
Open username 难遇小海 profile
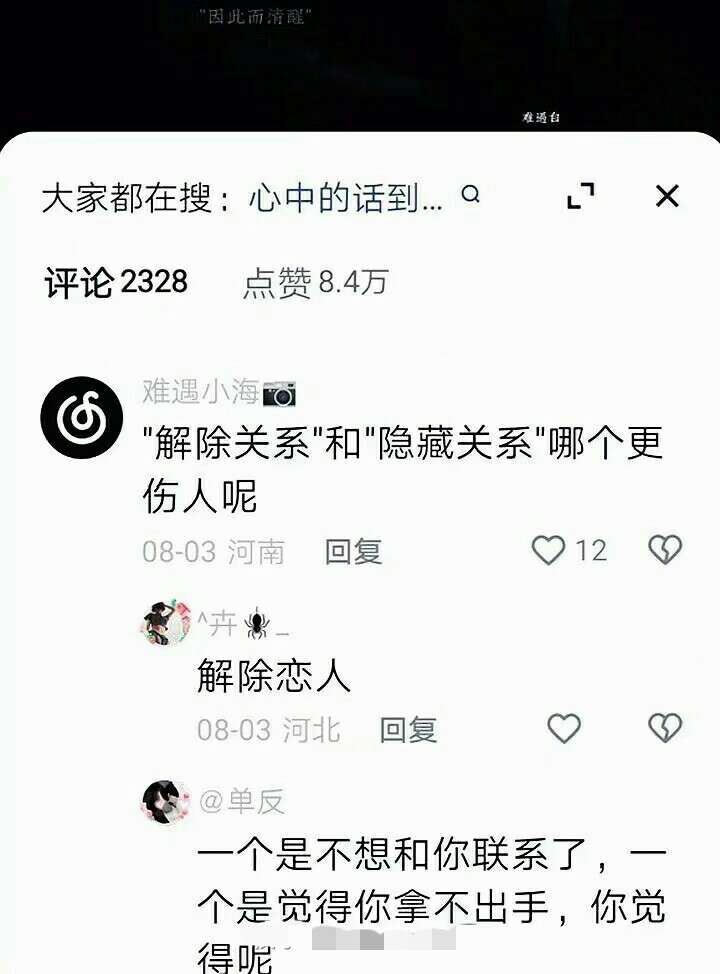[x=201, y=392]
